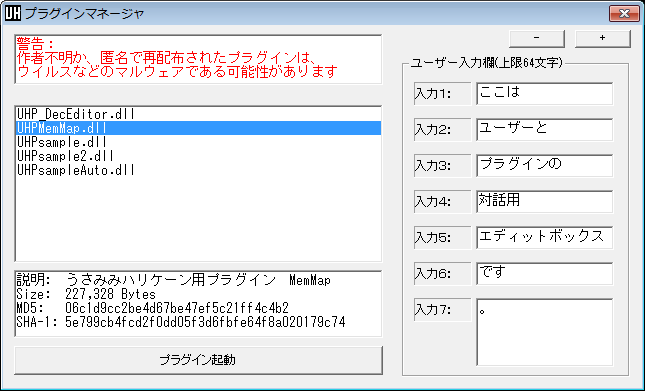Click the 説明 description line for MemMap
The image size is (645, 391).
click(174, 280)
